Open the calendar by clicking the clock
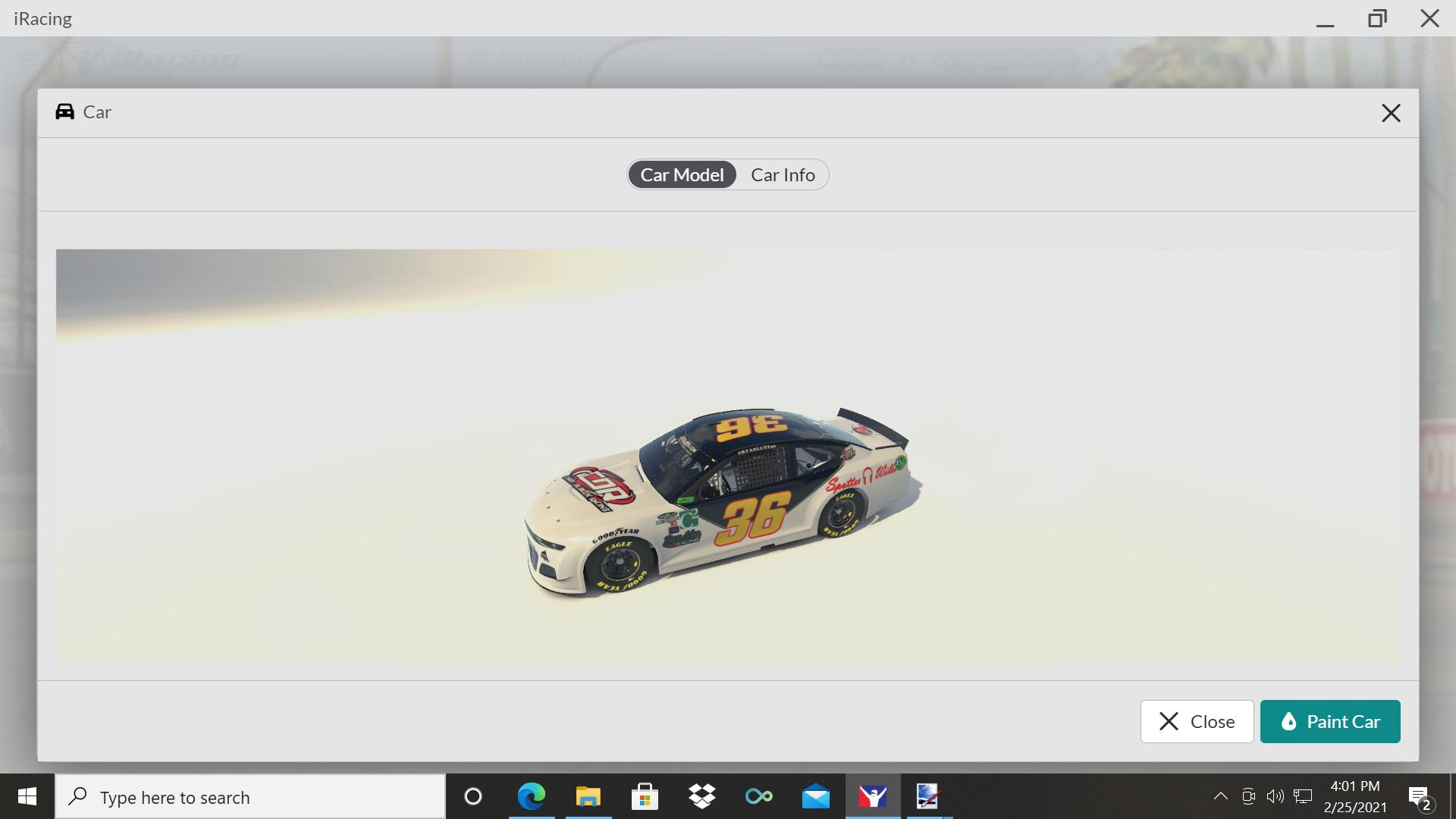Screen dimensions: 1456x819 1355,796
